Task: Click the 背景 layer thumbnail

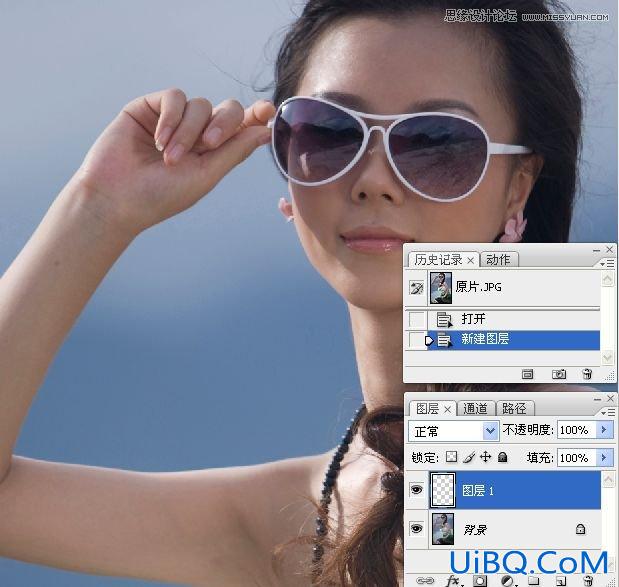Action: click(x=443, y=529)
